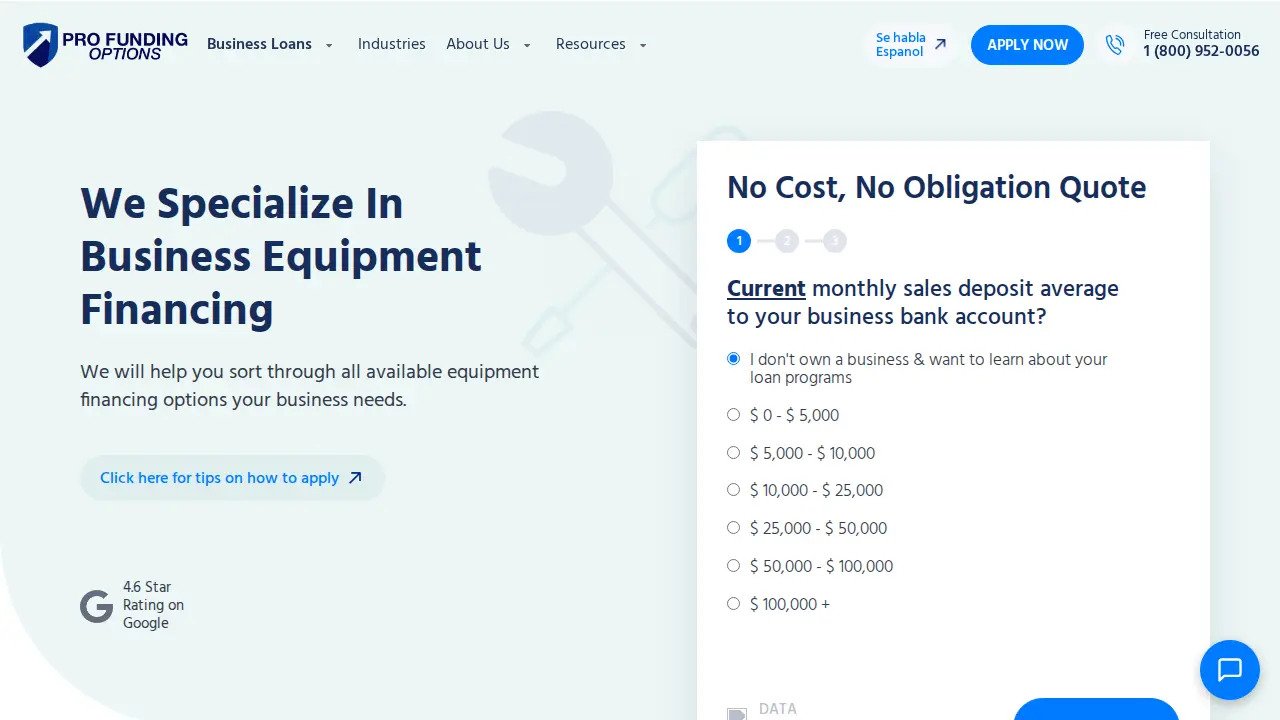Click step 1 indicator in quote form
This screenshot has width=1280, height=720.
click(x=739, y=241)
